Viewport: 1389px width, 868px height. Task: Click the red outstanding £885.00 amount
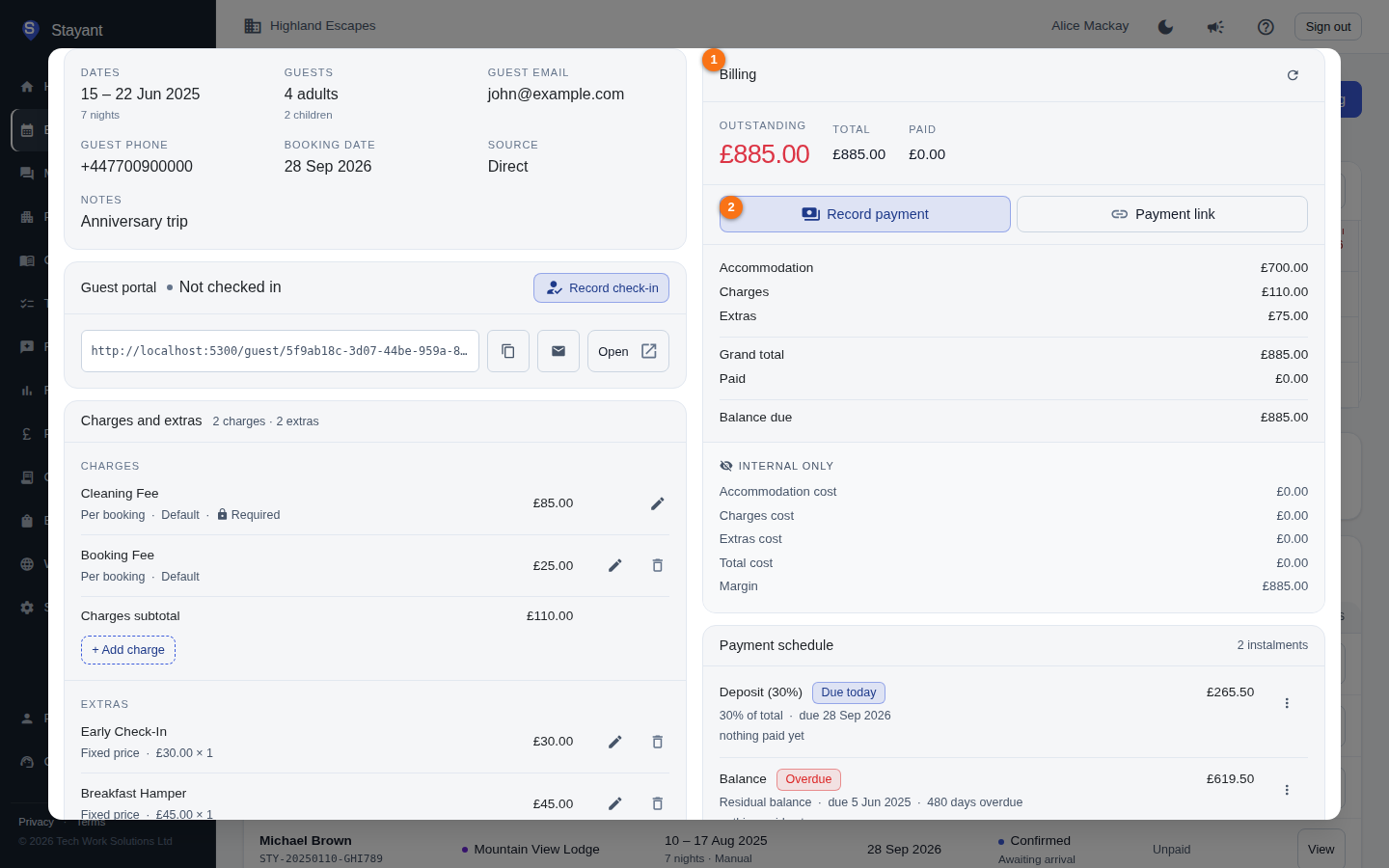764,154
